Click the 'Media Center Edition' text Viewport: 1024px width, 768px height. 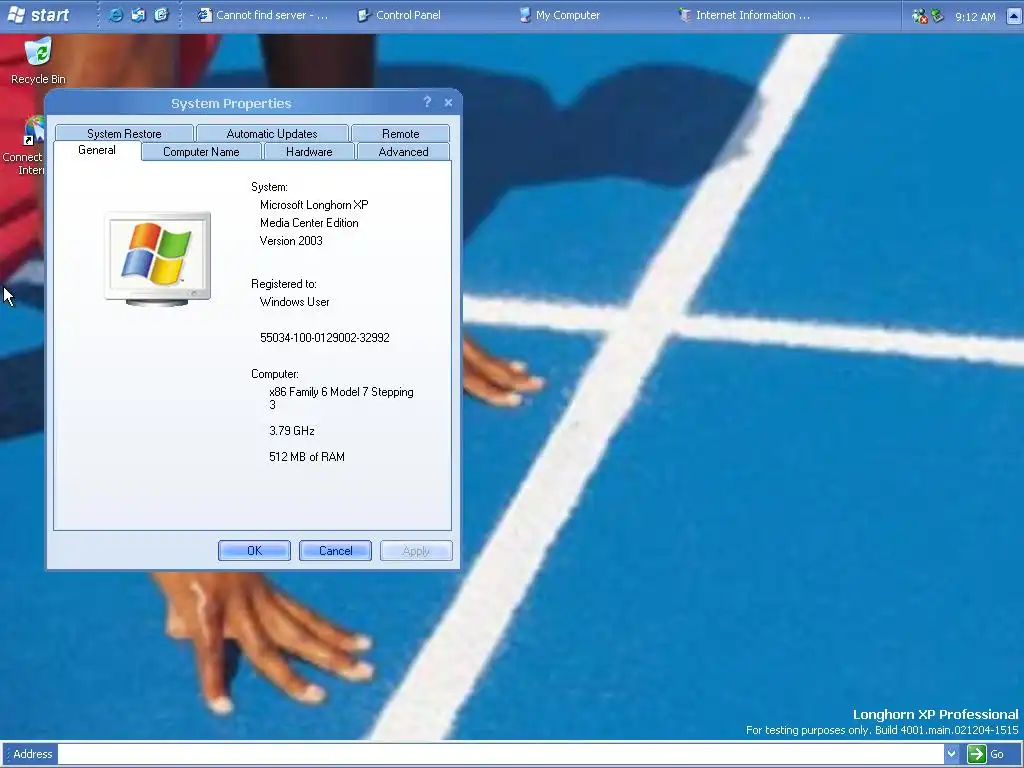pos(309,223)
